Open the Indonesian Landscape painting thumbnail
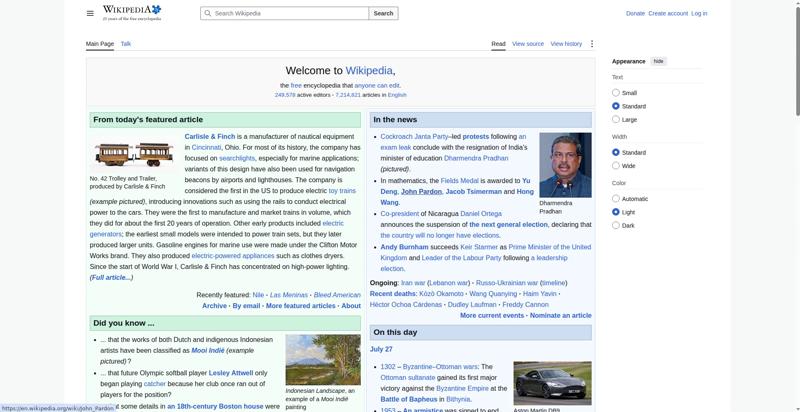The height and width of the screenshot is (412, 800). pos(323,360)
